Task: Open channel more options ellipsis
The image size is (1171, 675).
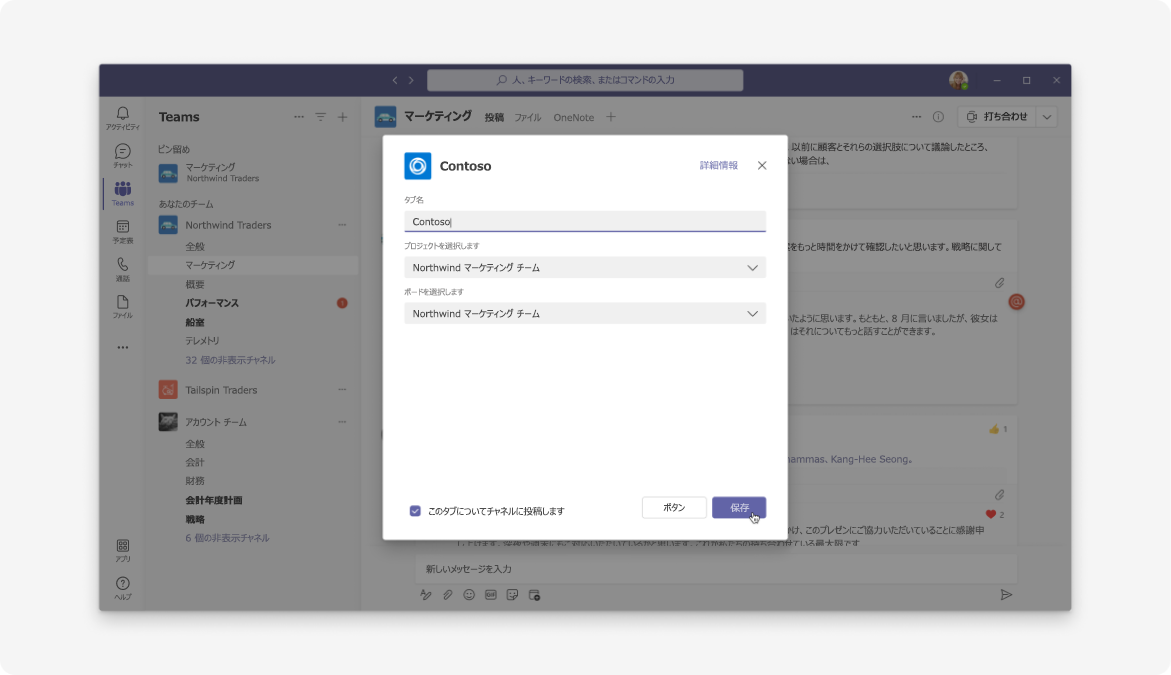Action: (x=916, y=116)
